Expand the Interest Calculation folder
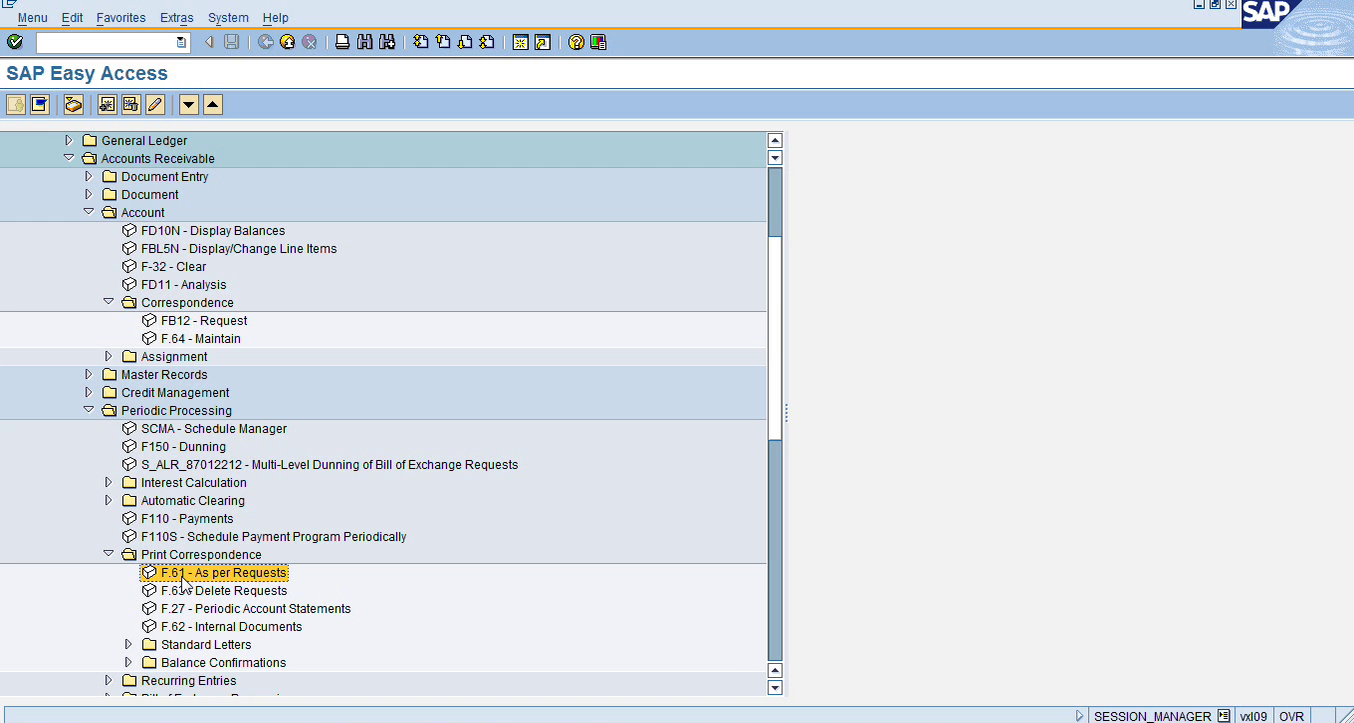This screenshot has width=1354, height=723. [109, 482]
